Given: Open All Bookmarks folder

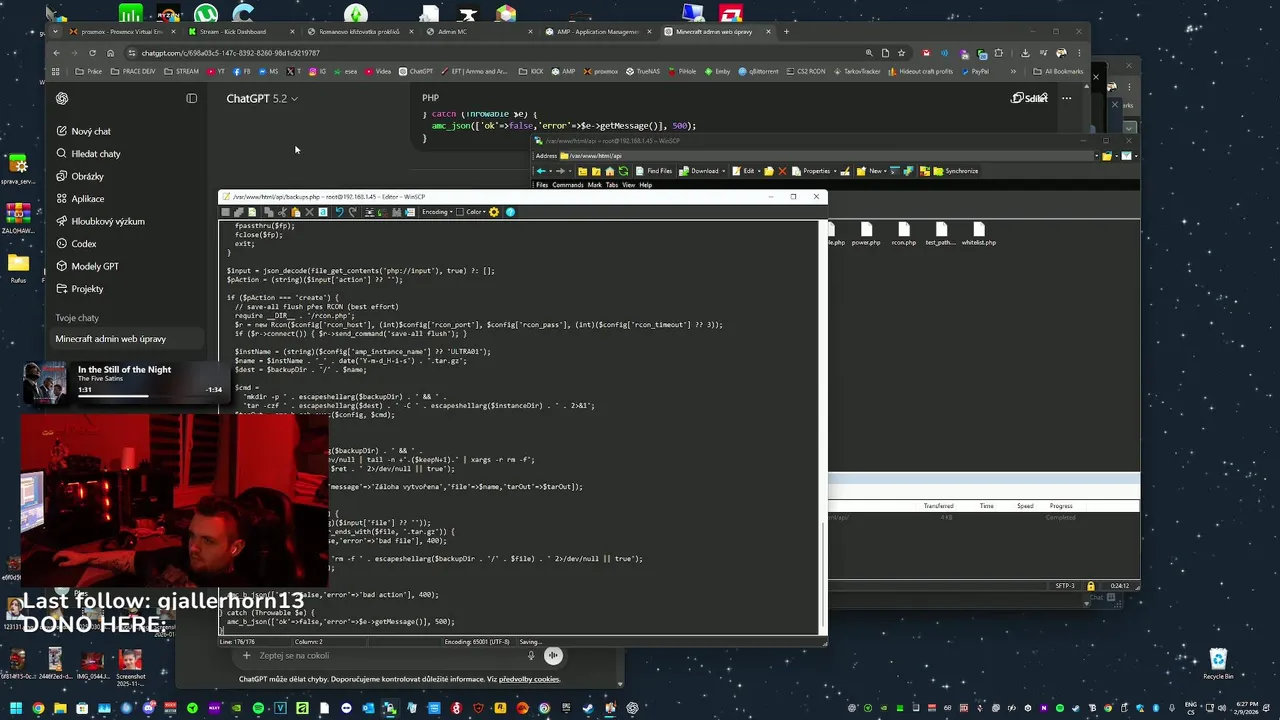Looking at the screenshot, I should [x=1059, y=72].
